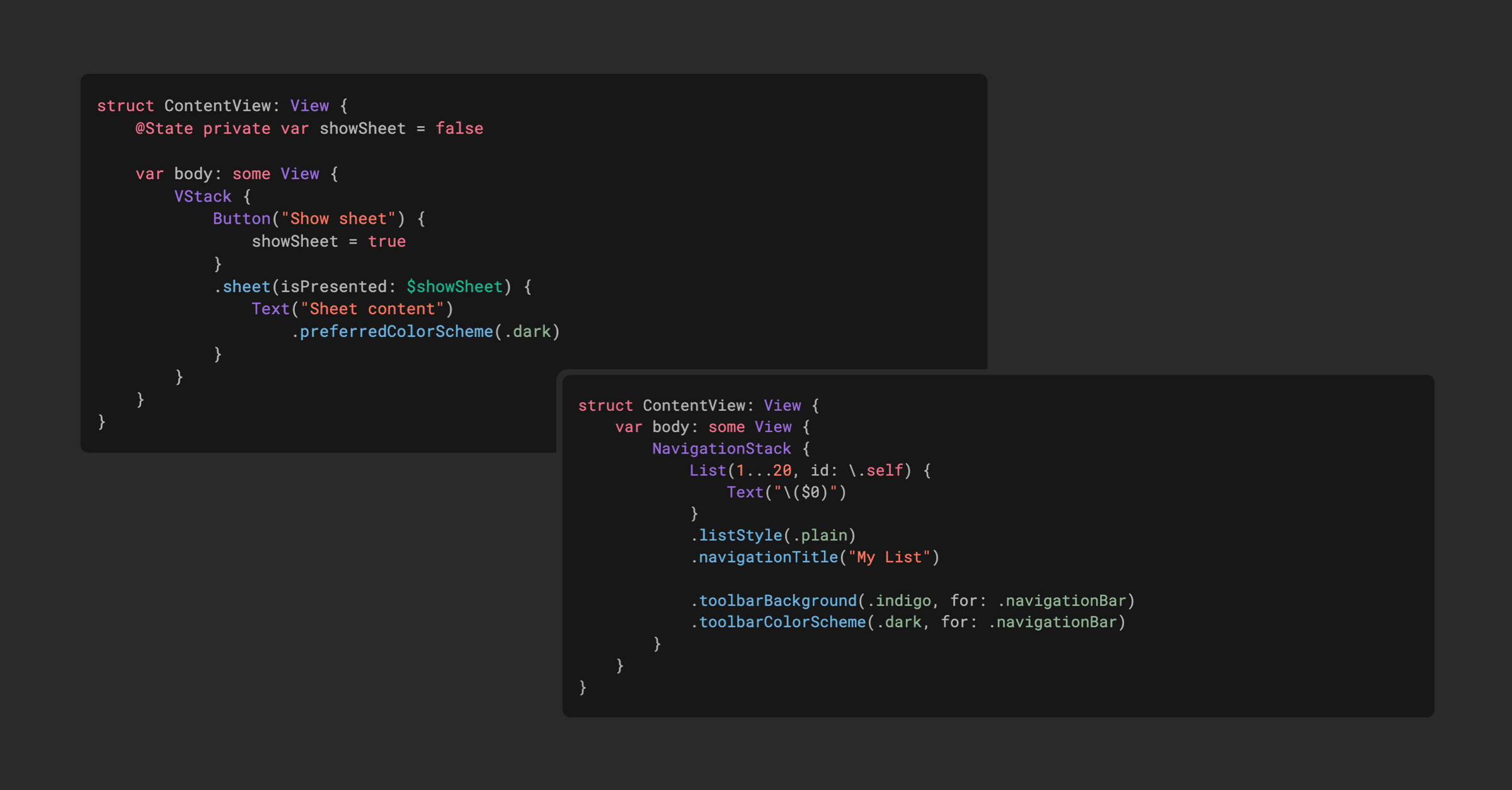Select the VStack declaration

(x=203, y=196)
